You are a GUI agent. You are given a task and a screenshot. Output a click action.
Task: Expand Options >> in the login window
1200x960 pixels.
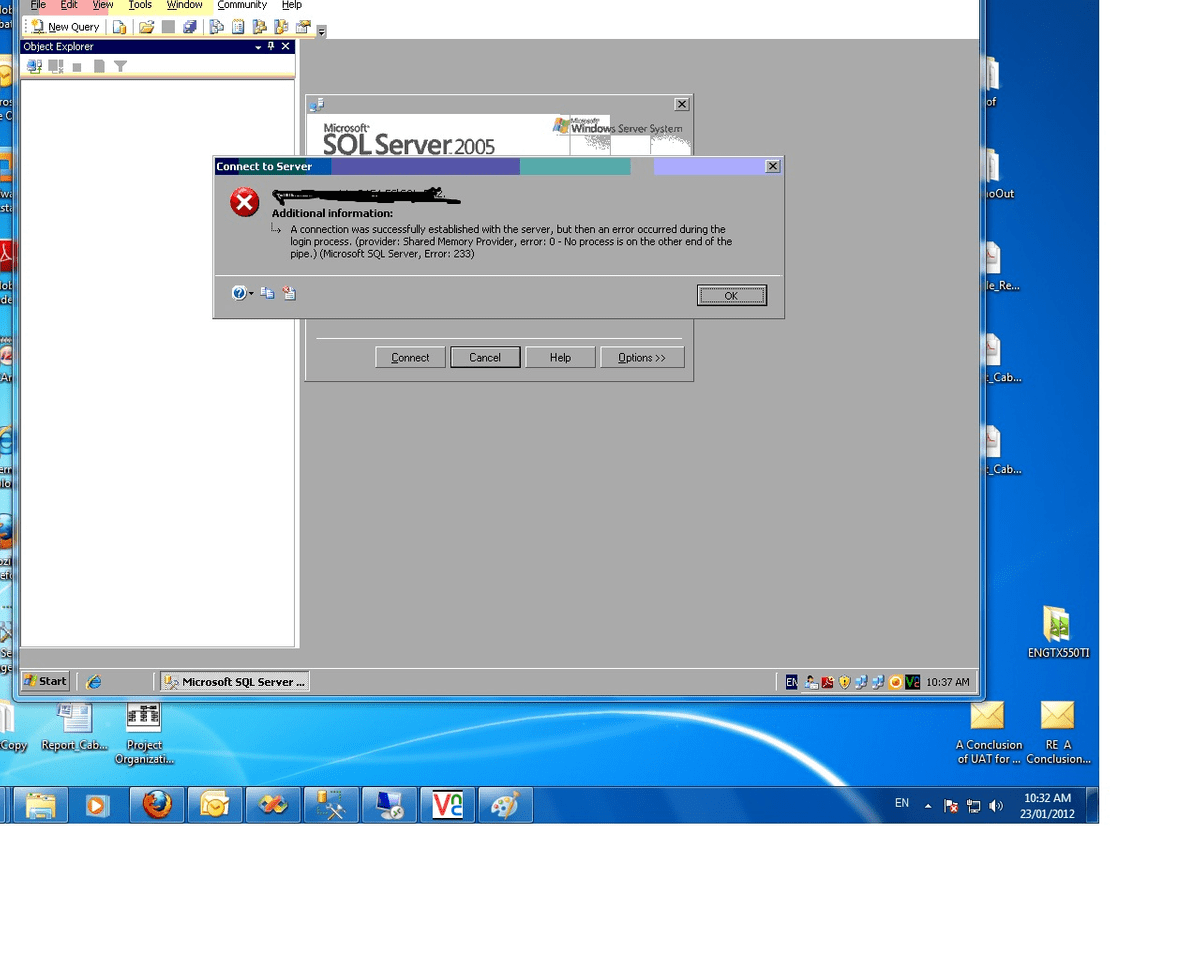pyautogui.click(x=642, y=357)
